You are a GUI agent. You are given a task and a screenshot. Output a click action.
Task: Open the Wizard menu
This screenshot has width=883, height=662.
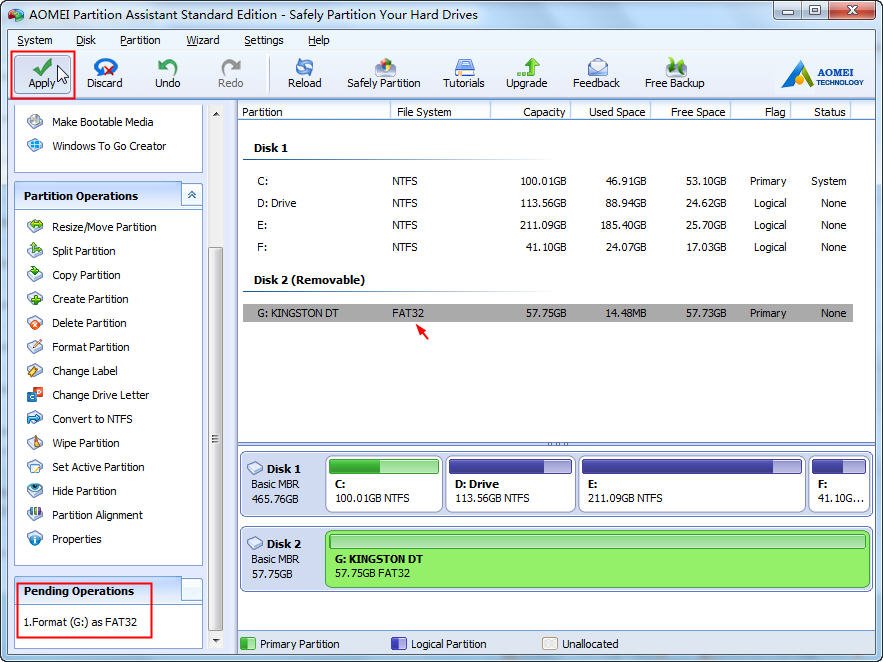click(203, 40)
